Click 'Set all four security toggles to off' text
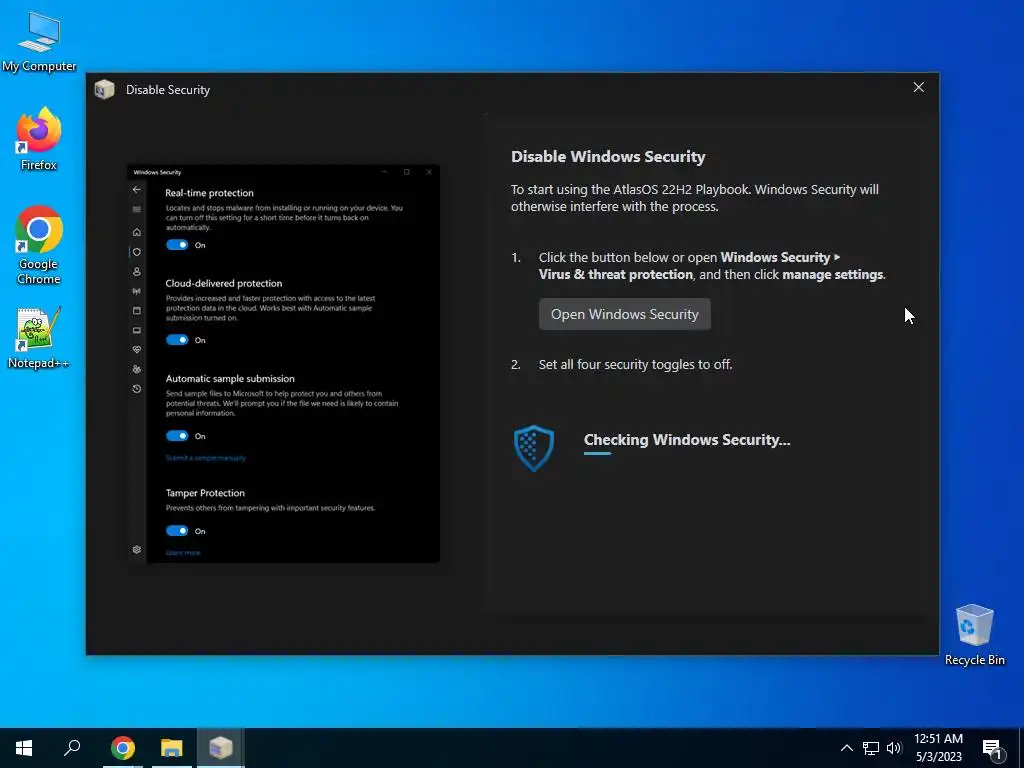This screenshot has width=1024, height=768. tap(635, 364)
